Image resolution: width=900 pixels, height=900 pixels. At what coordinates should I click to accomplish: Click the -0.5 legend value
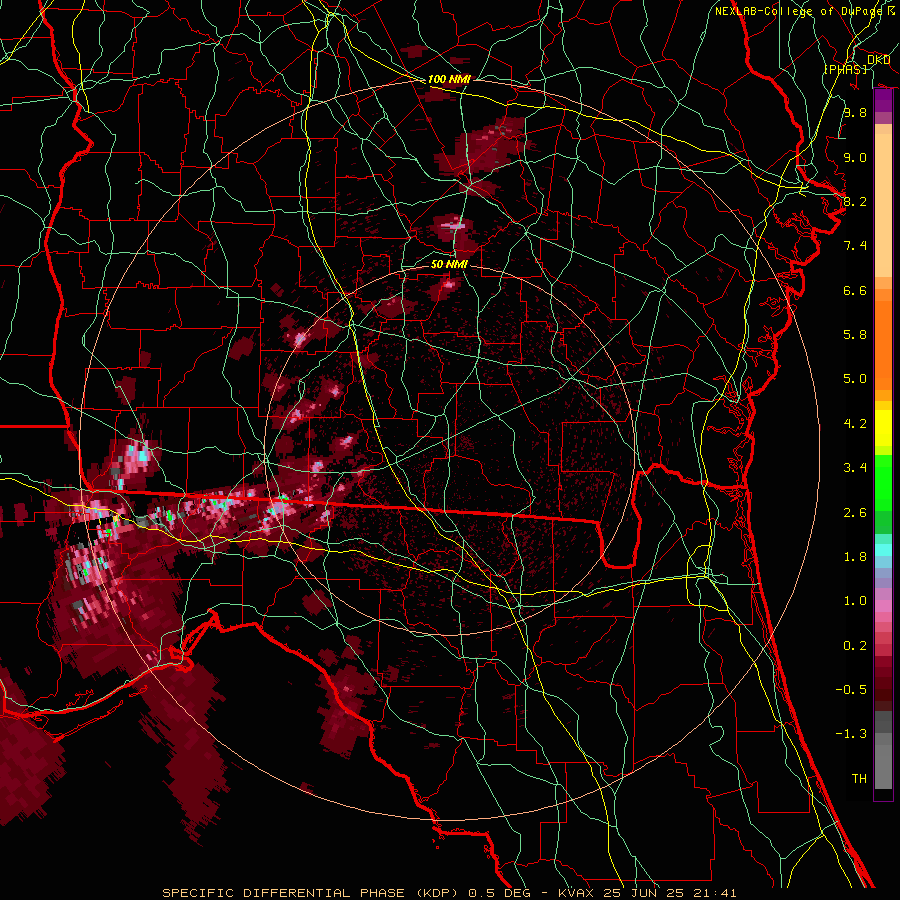(x=851, y=690)
